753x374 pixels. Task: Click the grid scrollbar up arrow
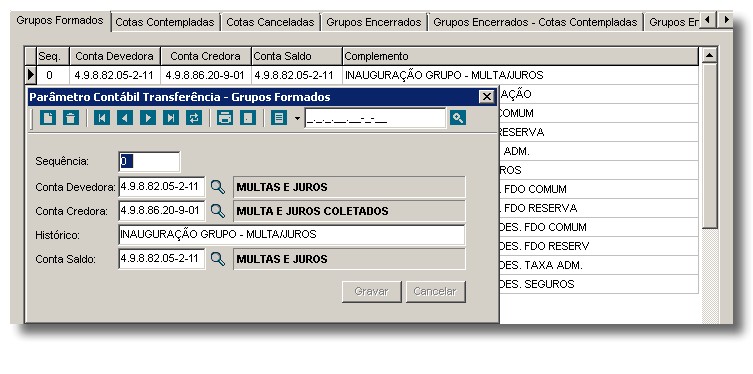tap(709, 55)
